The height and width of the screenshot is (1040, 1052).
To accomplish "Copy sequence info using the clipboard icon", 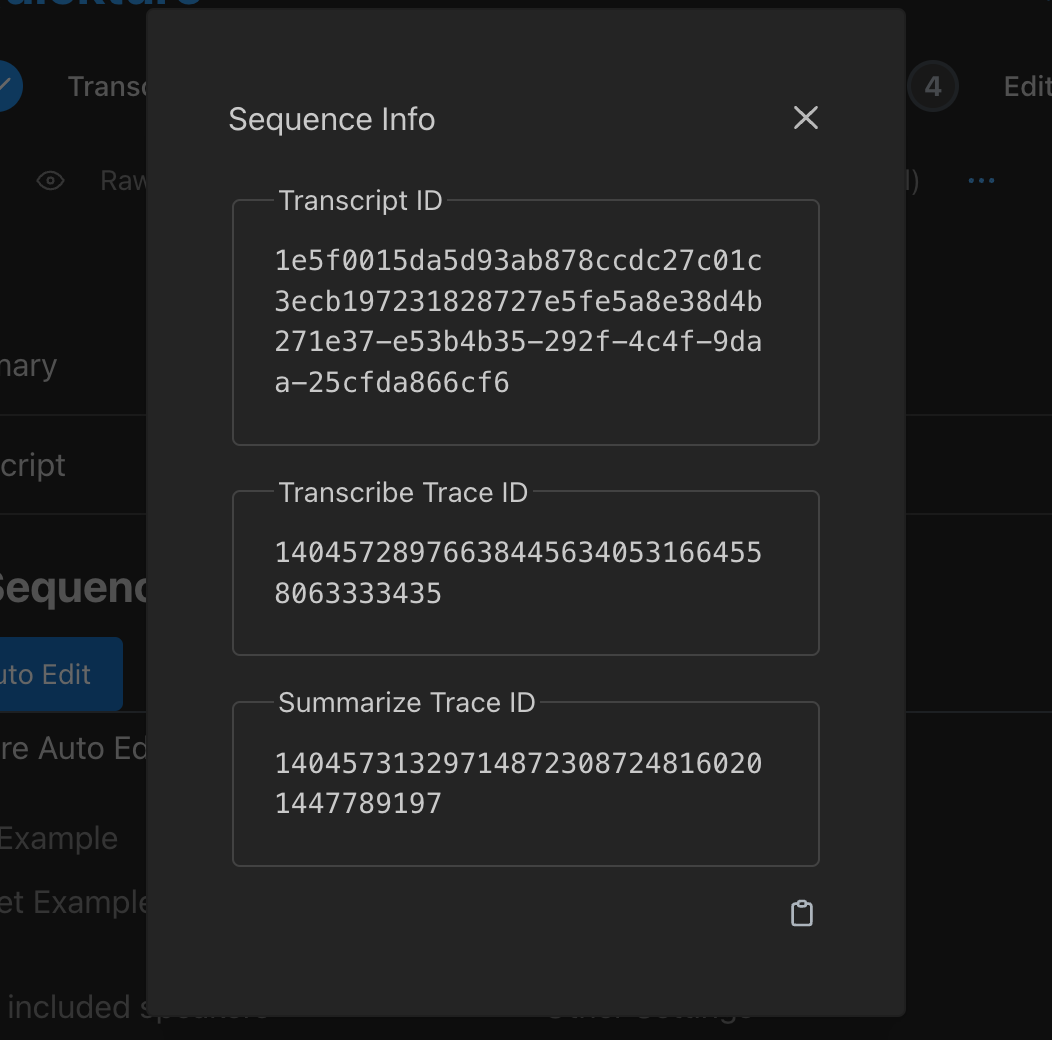I will point(802,913).
